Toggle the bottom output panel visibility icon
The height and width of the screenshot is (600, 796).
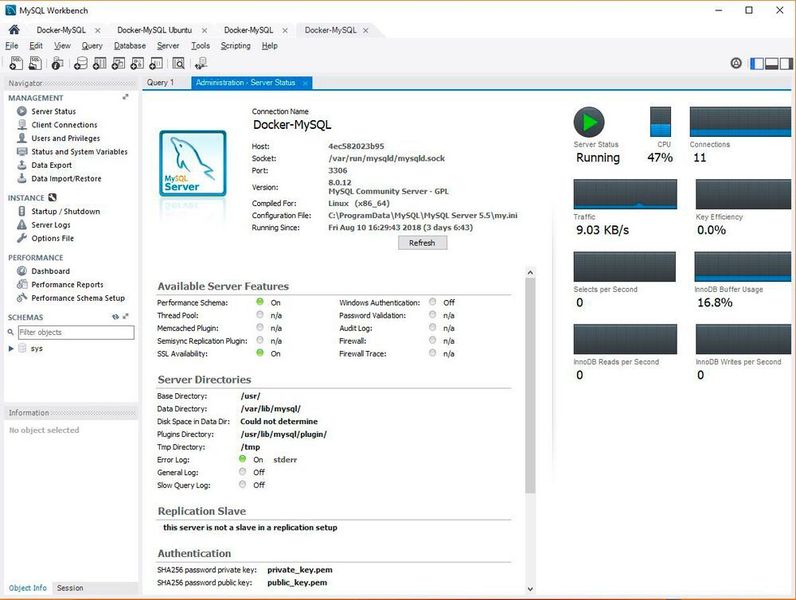772,63
